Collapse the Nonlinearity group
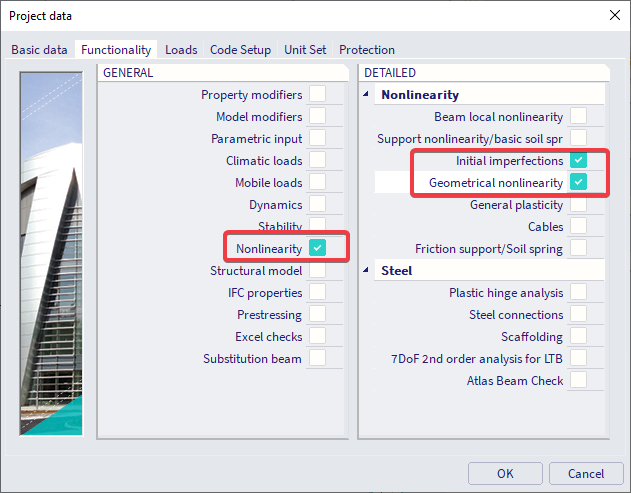This screenshot has height=493, width=631. pyautogui.click(x=367, y=95)
